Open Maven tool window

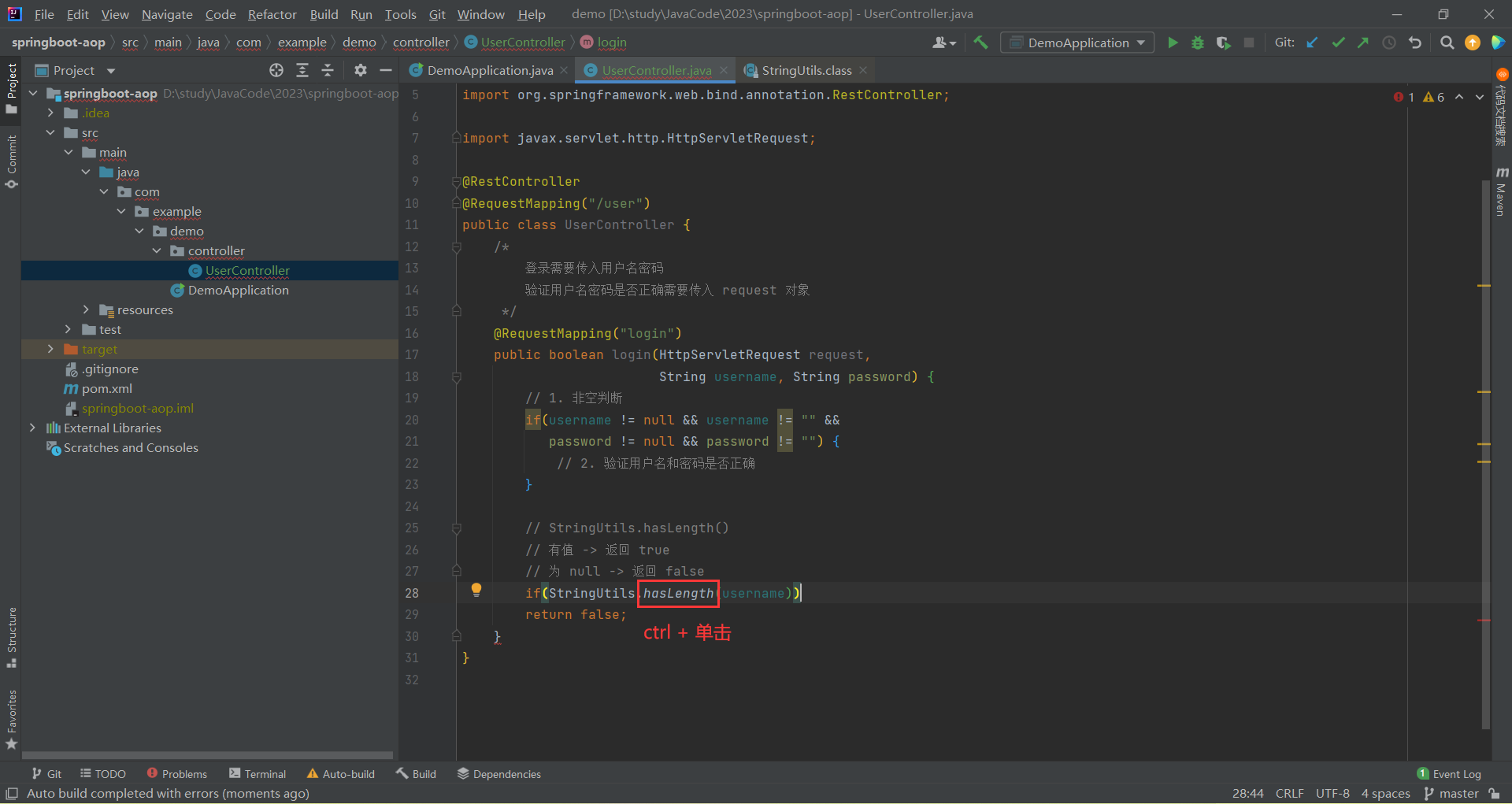pos(1501,191)
